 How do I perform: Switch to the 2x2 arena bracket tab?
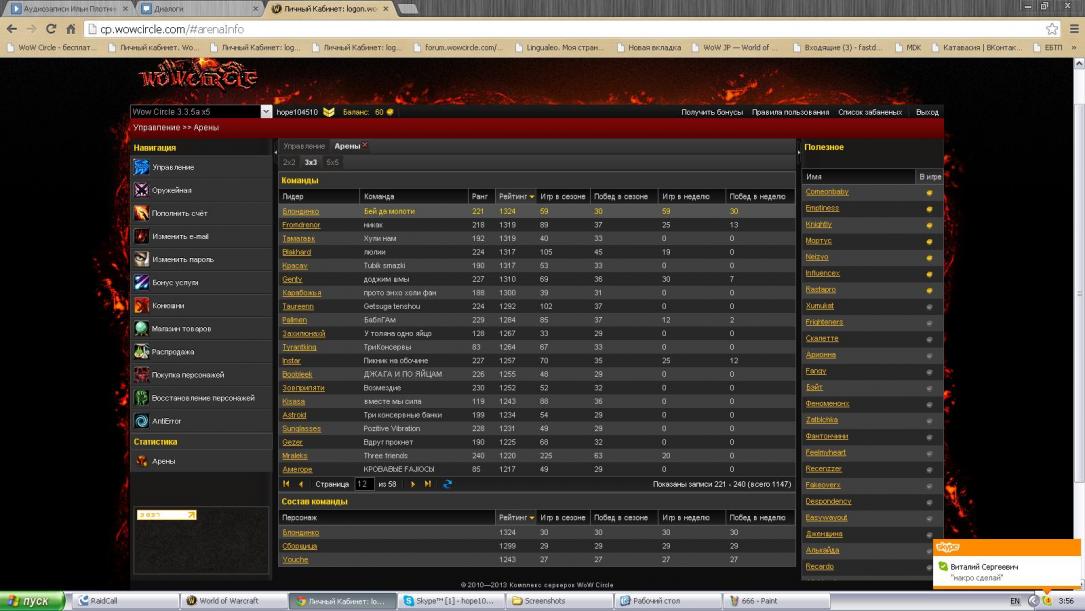[x=289, y=162]
